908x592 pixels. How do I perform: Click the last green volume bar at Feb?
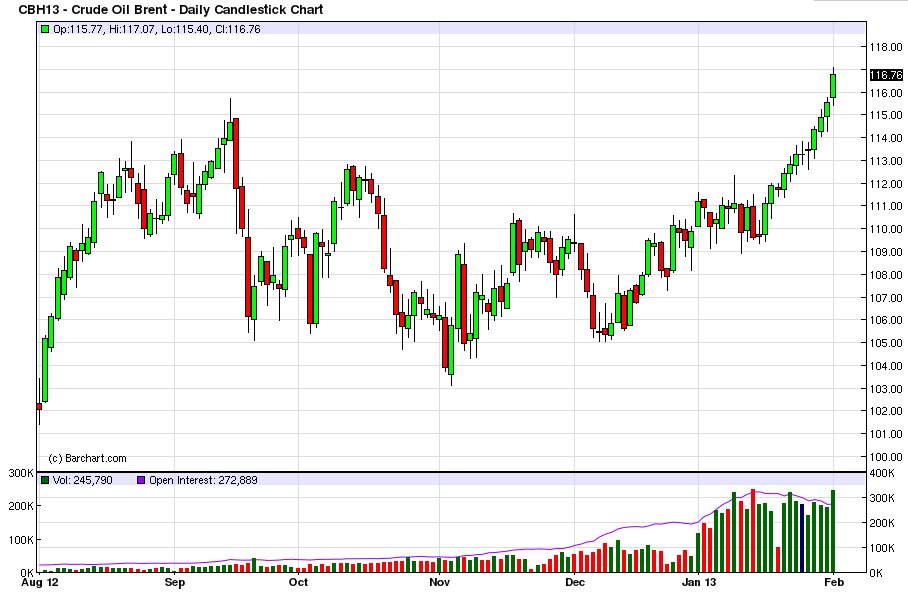tap(833, 531)
